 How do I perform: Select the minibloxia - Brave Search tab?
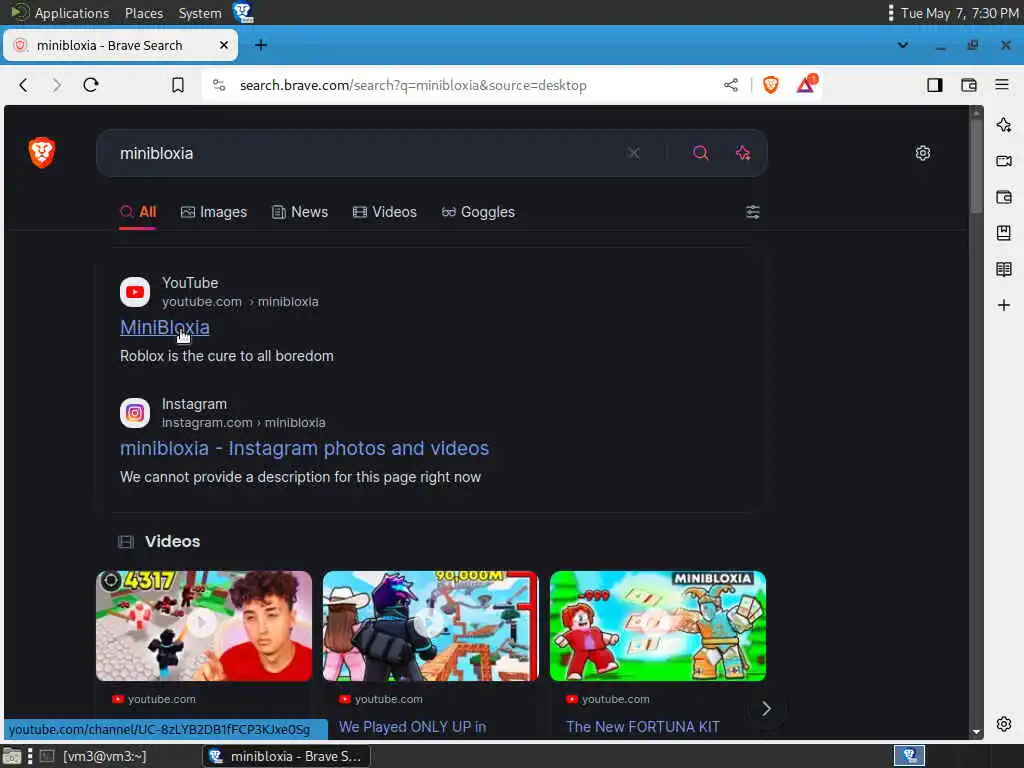point(121,45)
